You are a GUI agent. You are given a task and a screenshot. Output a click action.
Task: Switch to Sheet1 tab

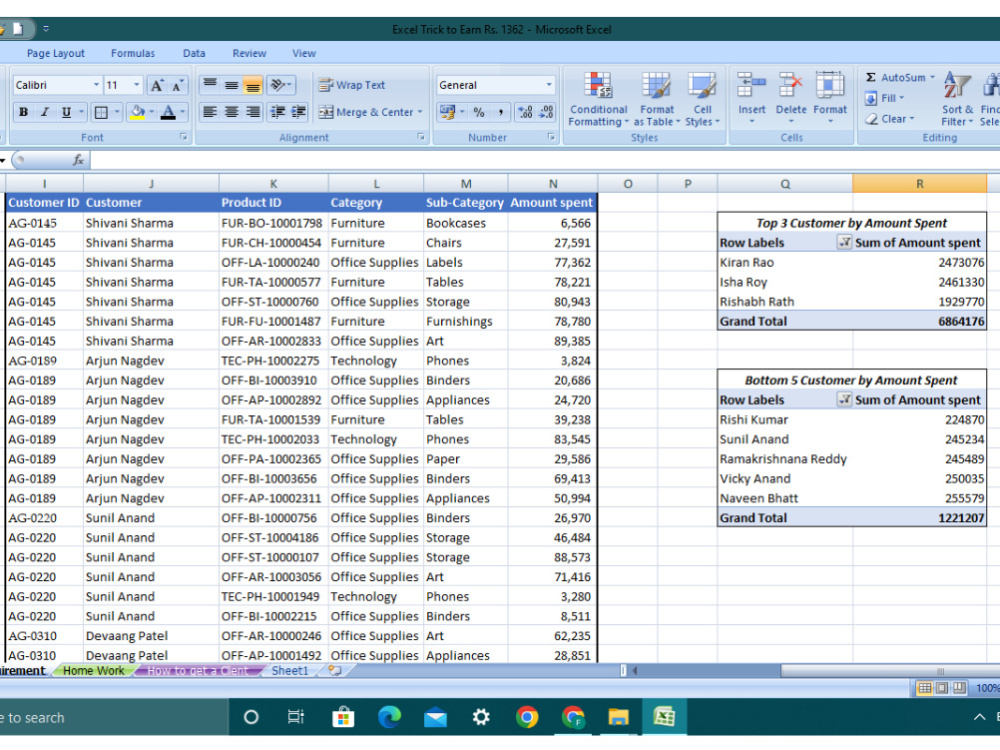tap(290, 670)
